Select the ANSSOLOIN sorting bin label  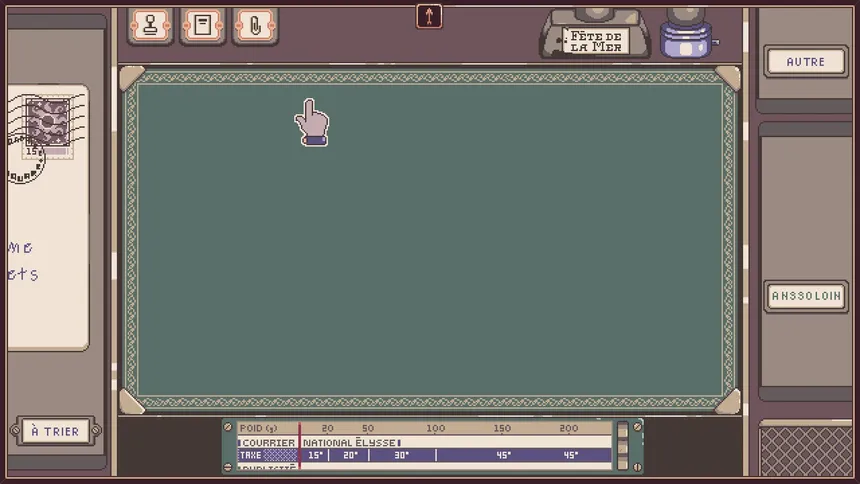805,296
